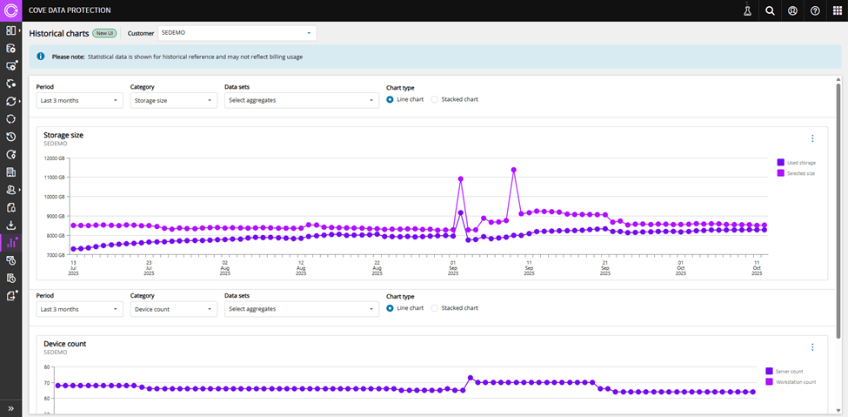The image size is (849, 417).
Task: Select Stacked chart for Storage size
Action: click(435, 100)
